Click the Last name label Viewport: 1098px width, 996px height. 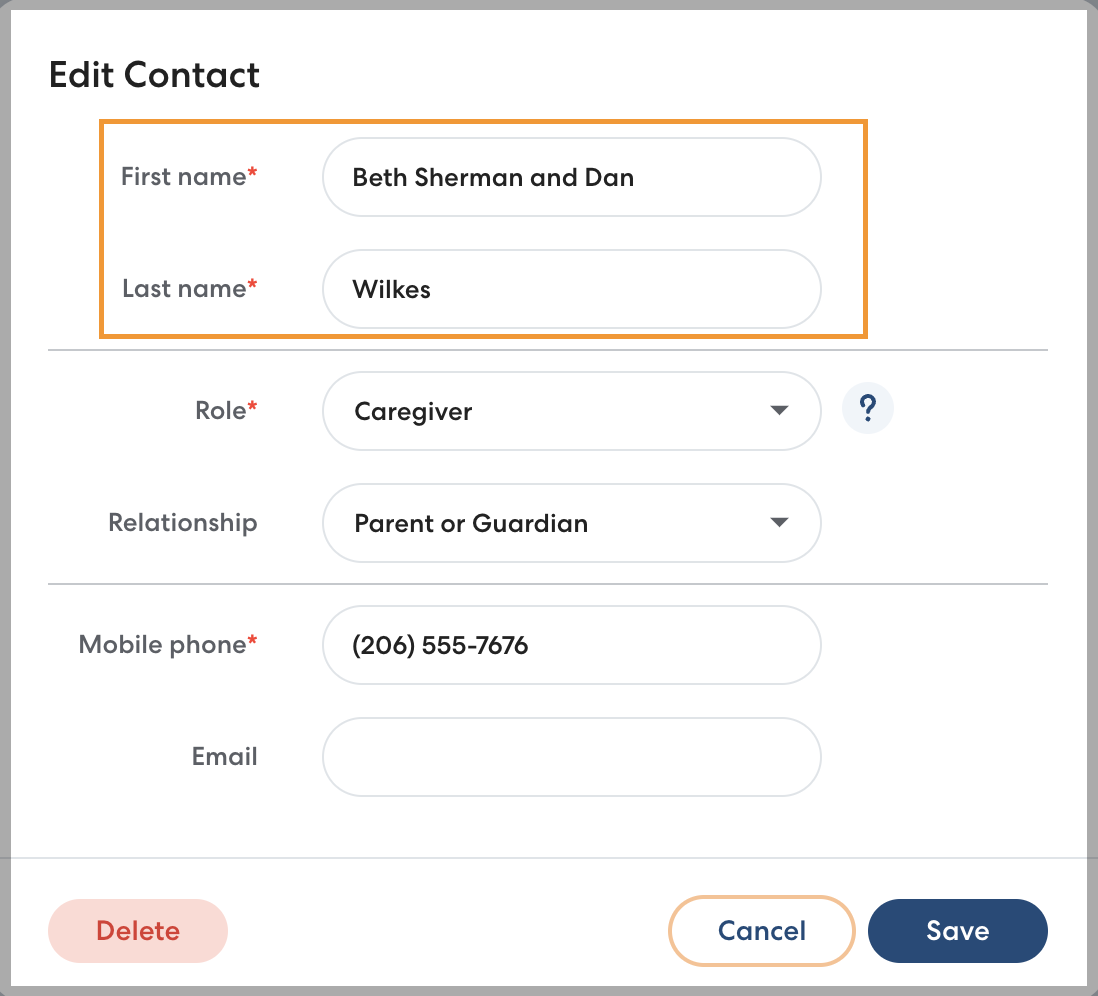pos(184,289)
